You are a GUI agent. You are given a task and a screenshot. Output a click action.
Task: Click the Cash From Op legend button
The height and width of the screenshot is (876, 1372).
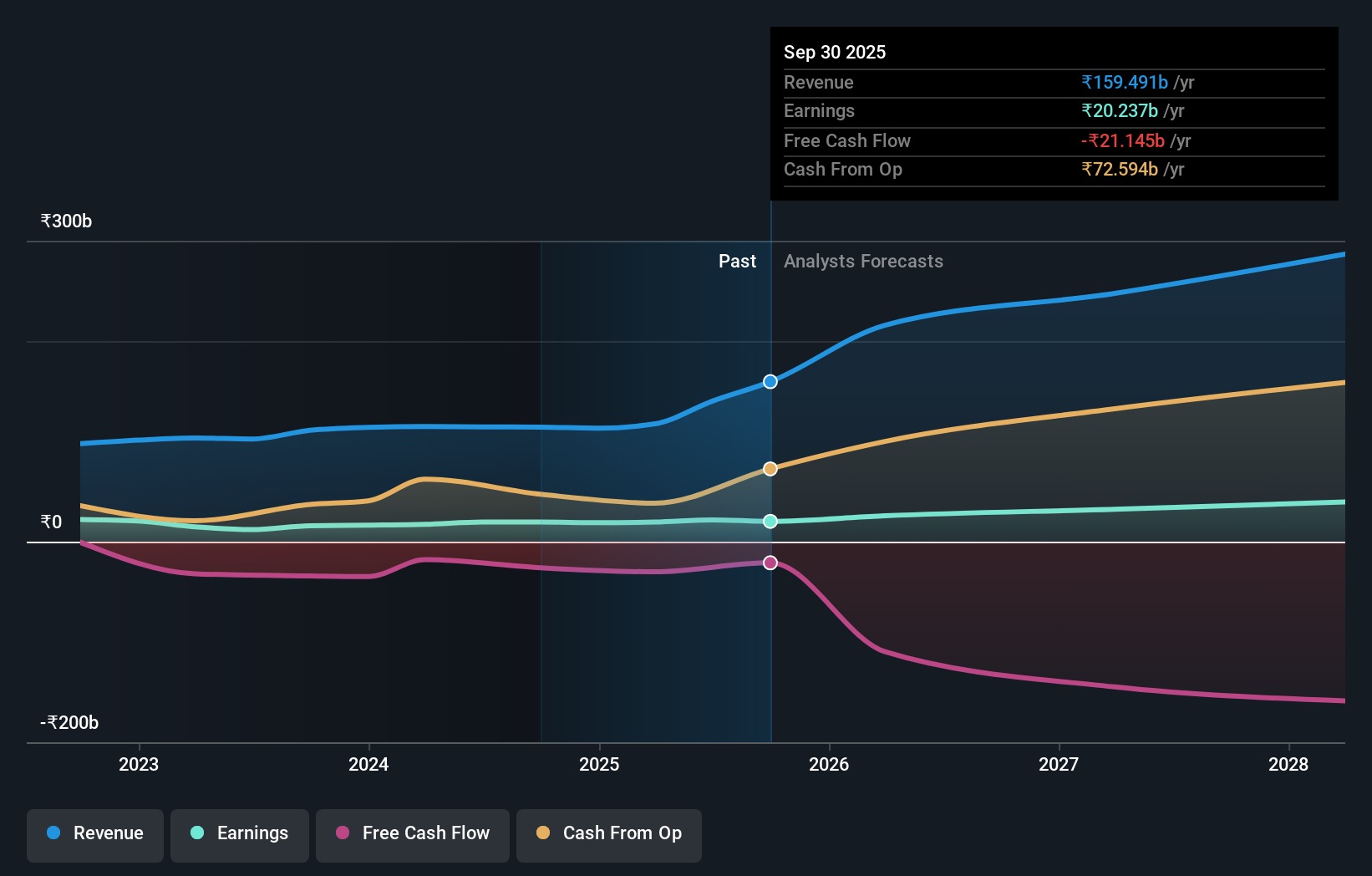coord(609,835)
